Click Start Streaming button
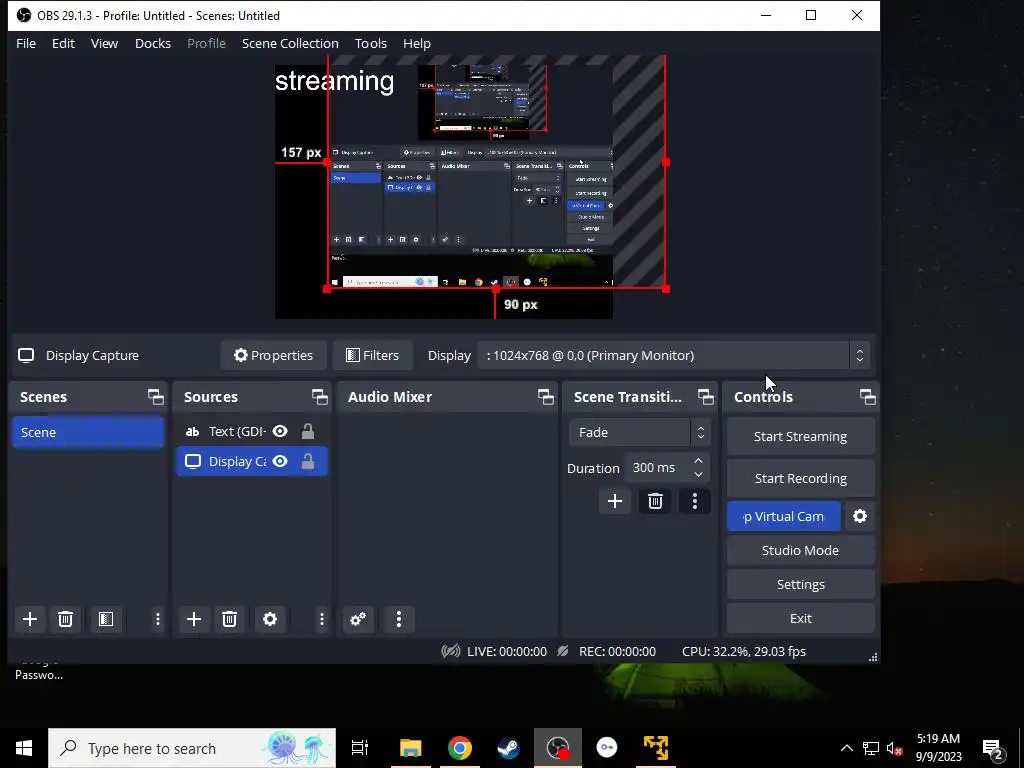Viewport: 1024px width, 768px height. coord(801,436)
